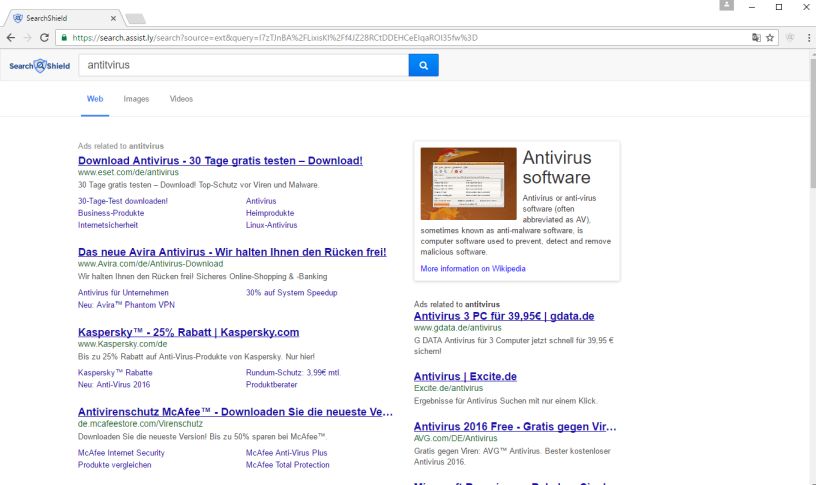This screenshot has height=485, width=816.
Task: Open Avira Phantom VPN sublink
Action: click(x=126, y=304)
